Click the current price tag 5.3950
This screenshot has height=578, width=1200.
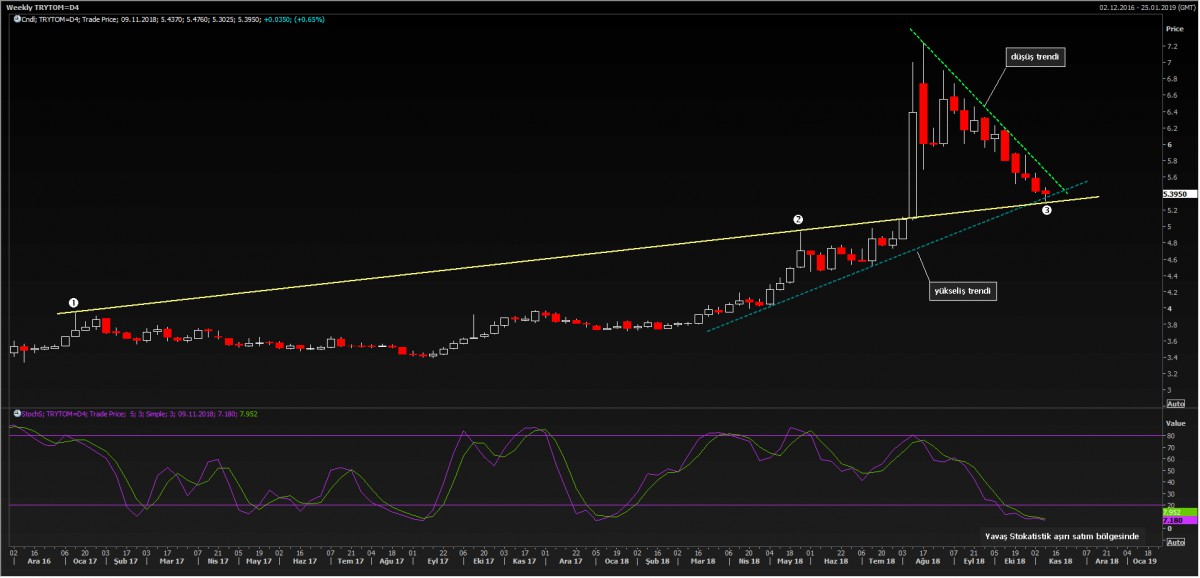click(x=1175, y=194)
